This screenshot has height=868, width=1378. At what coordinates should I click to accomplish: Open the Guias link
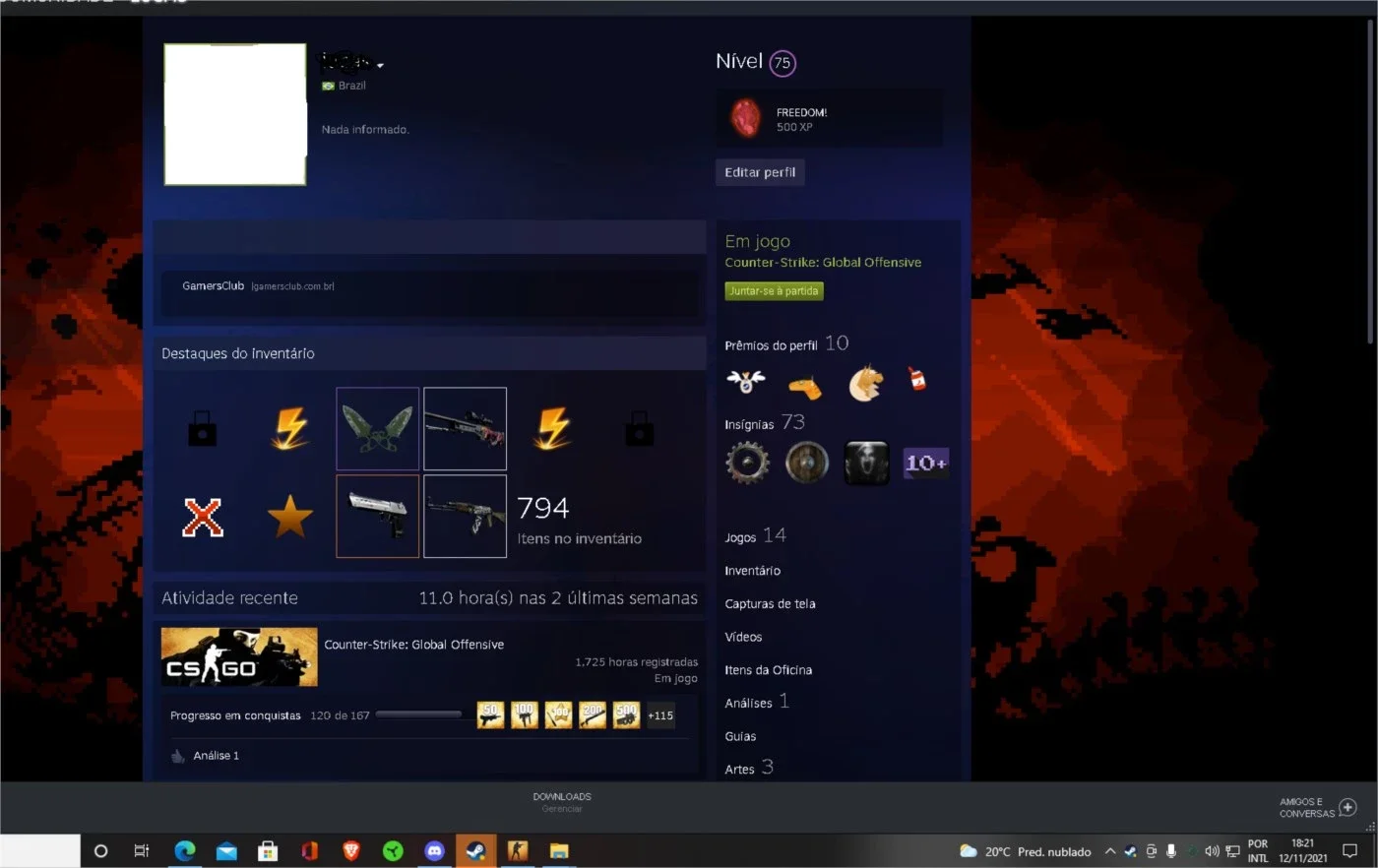pos(741,736)
